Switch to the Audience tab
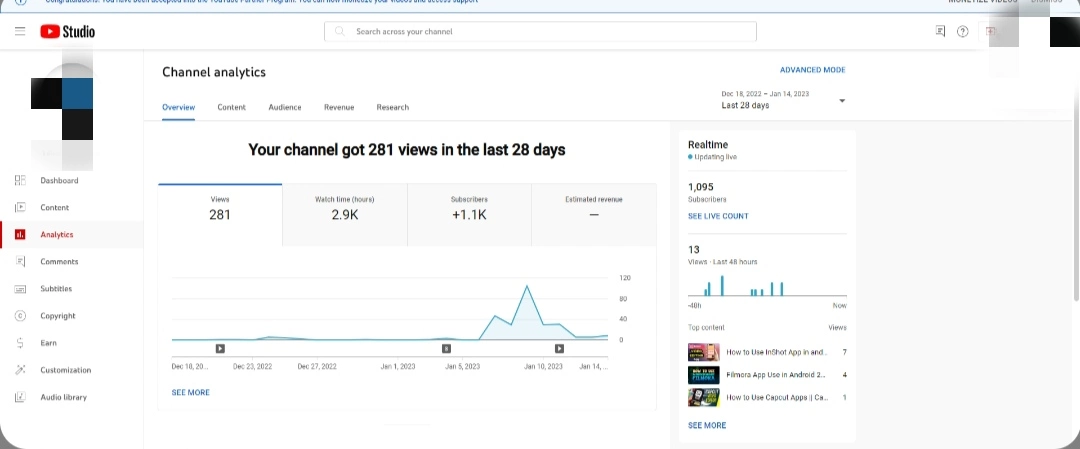The image size is (1080, 449). click(284, 107)
